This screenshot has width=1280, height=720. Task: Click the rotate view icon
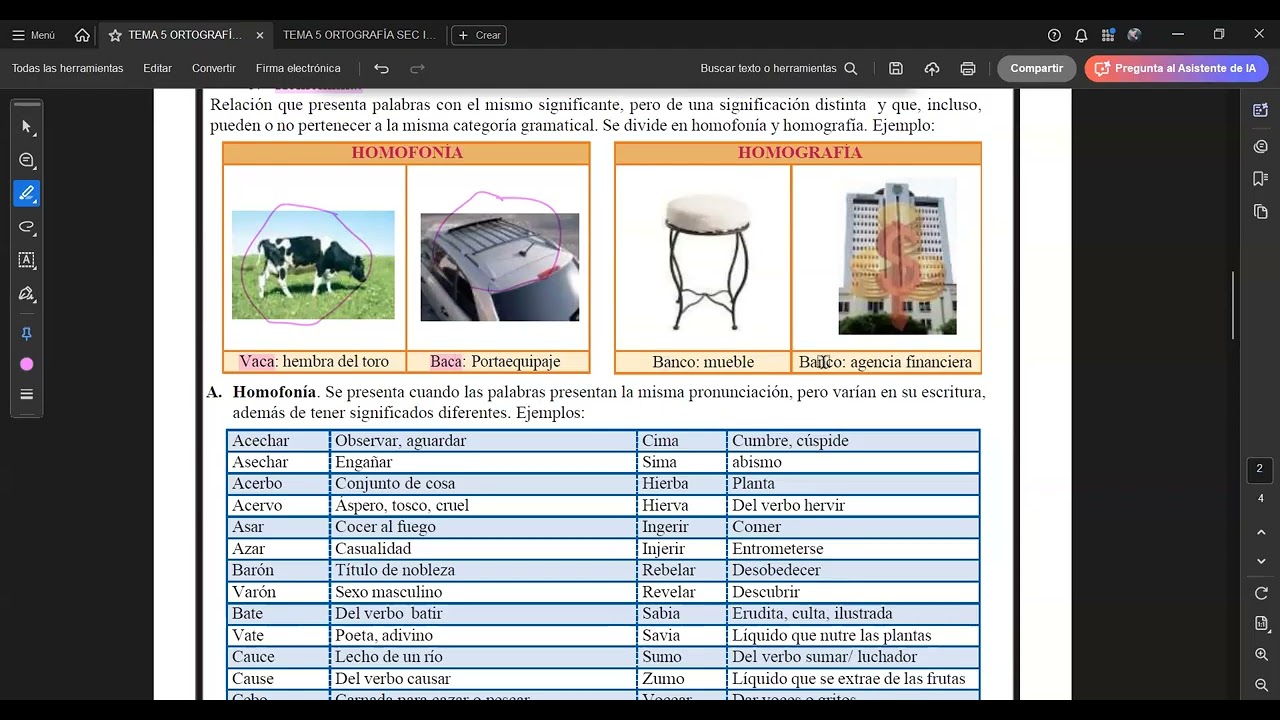(x=1261, y=593)
